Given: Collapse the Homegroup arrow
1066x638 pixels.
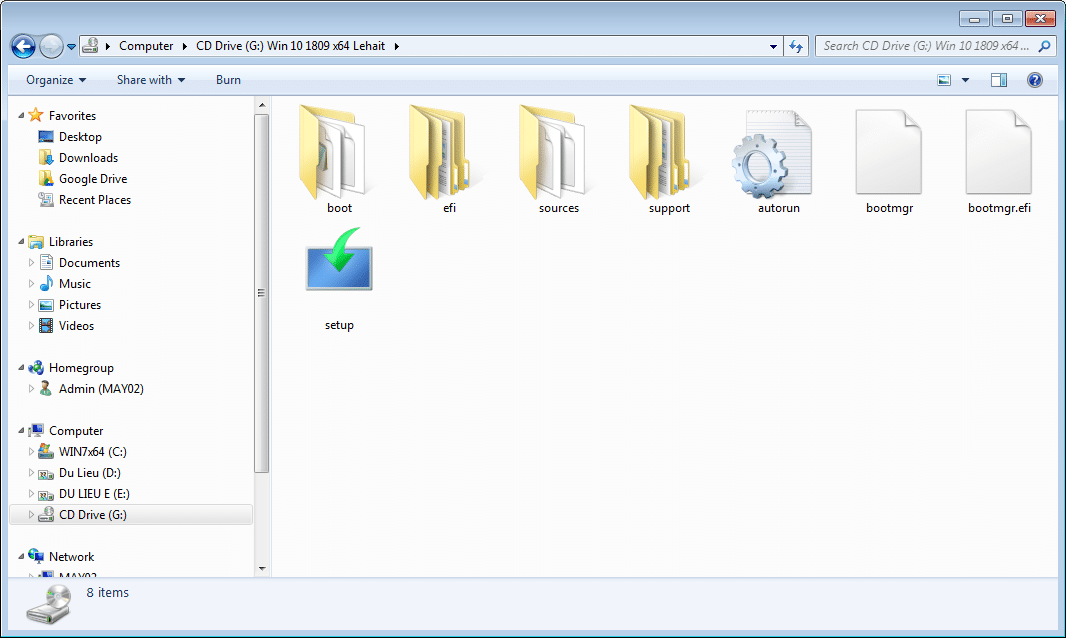Looking at the screenshot, I should pos(21,368).
